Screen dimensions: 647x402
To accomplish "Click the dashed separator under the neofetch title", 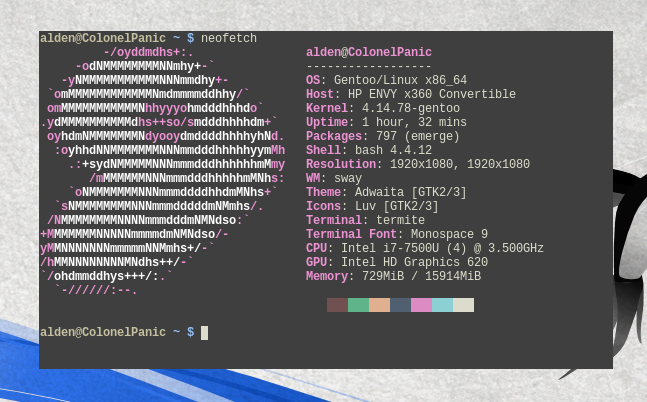I will click(369, 66).
